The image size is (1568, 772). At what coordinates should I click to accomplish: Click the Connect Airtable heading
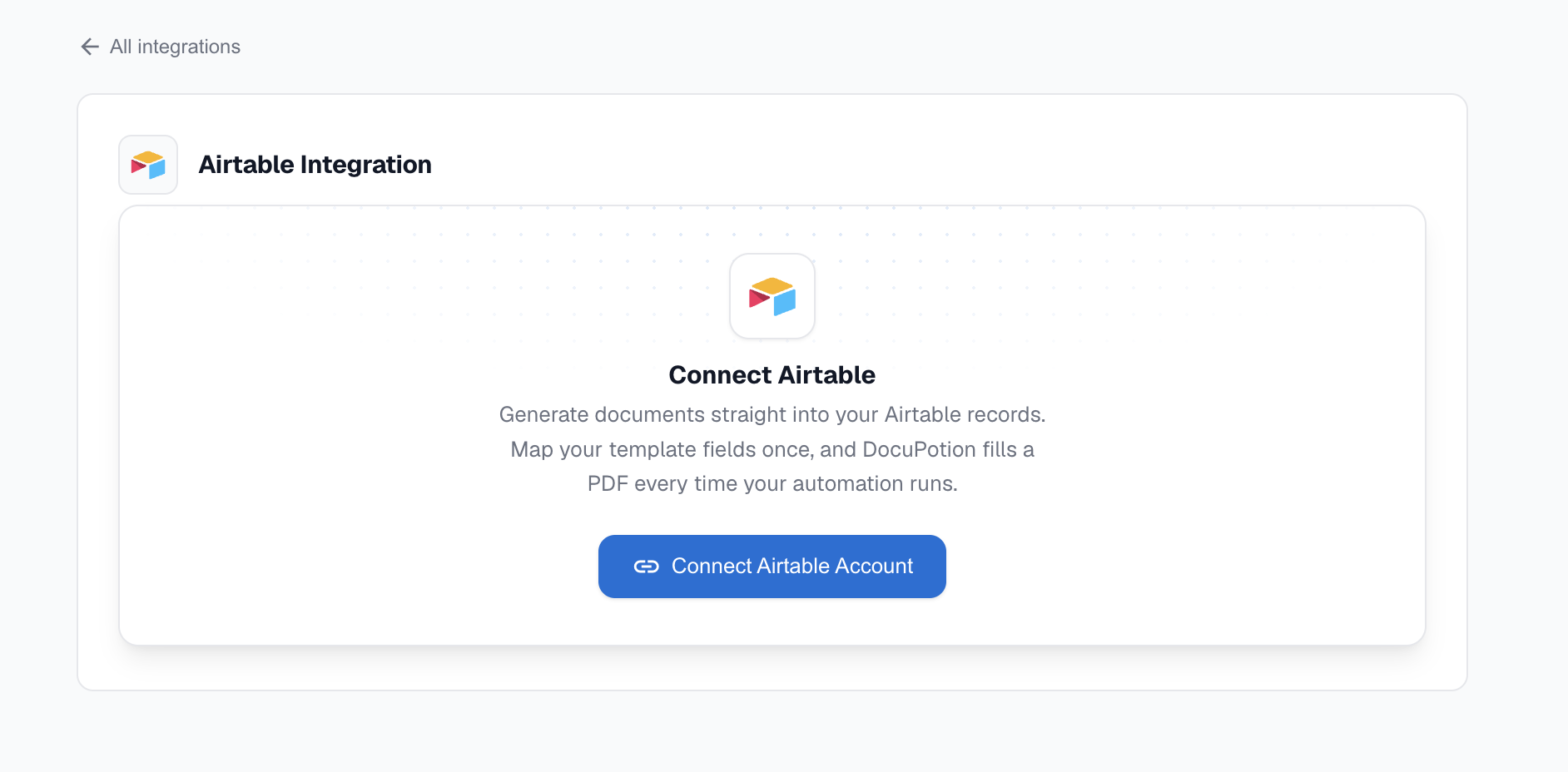(x=772, y=375)
